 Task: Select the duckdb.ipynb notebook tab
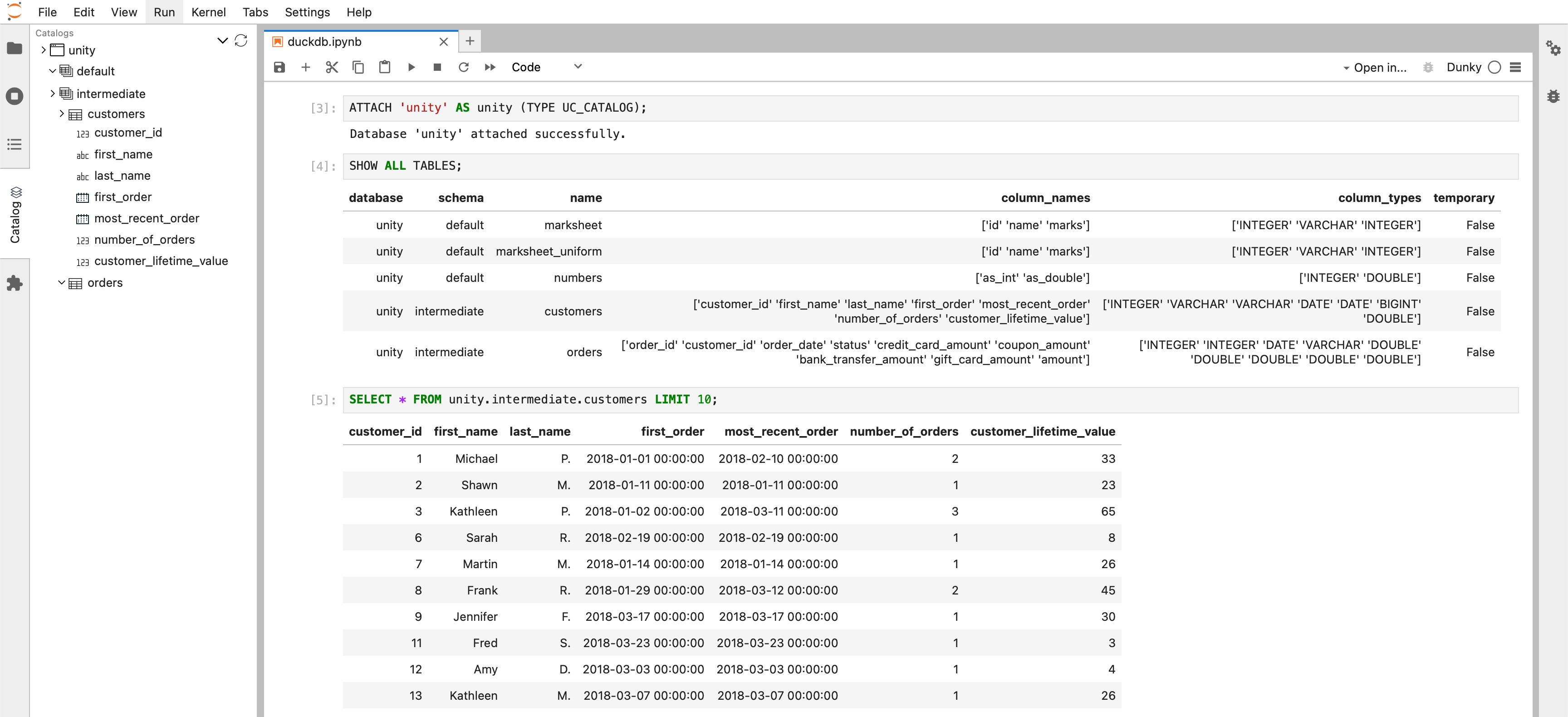[361, 41]
